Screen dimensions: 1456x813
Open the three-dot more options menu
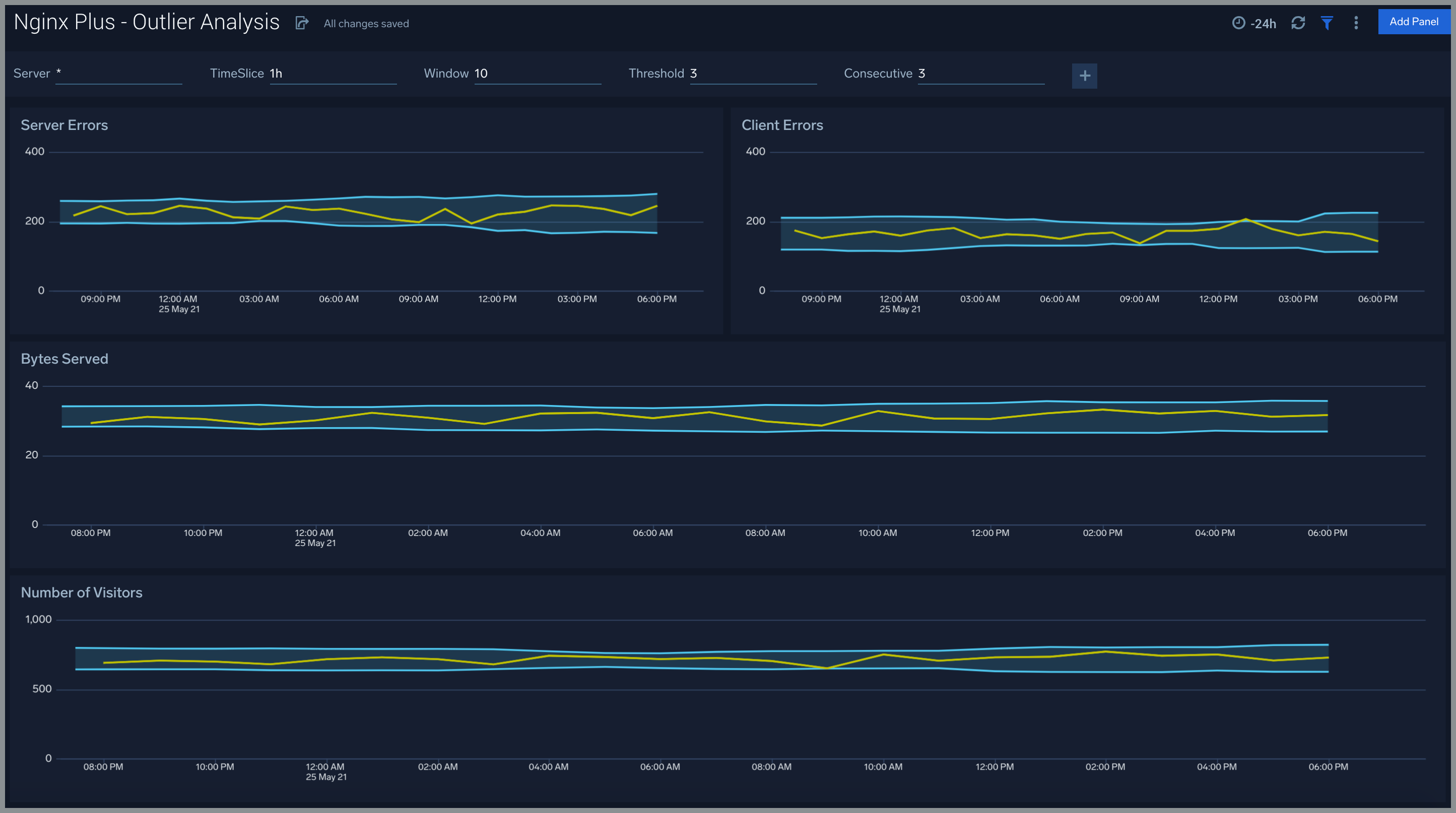point(1355,23)
